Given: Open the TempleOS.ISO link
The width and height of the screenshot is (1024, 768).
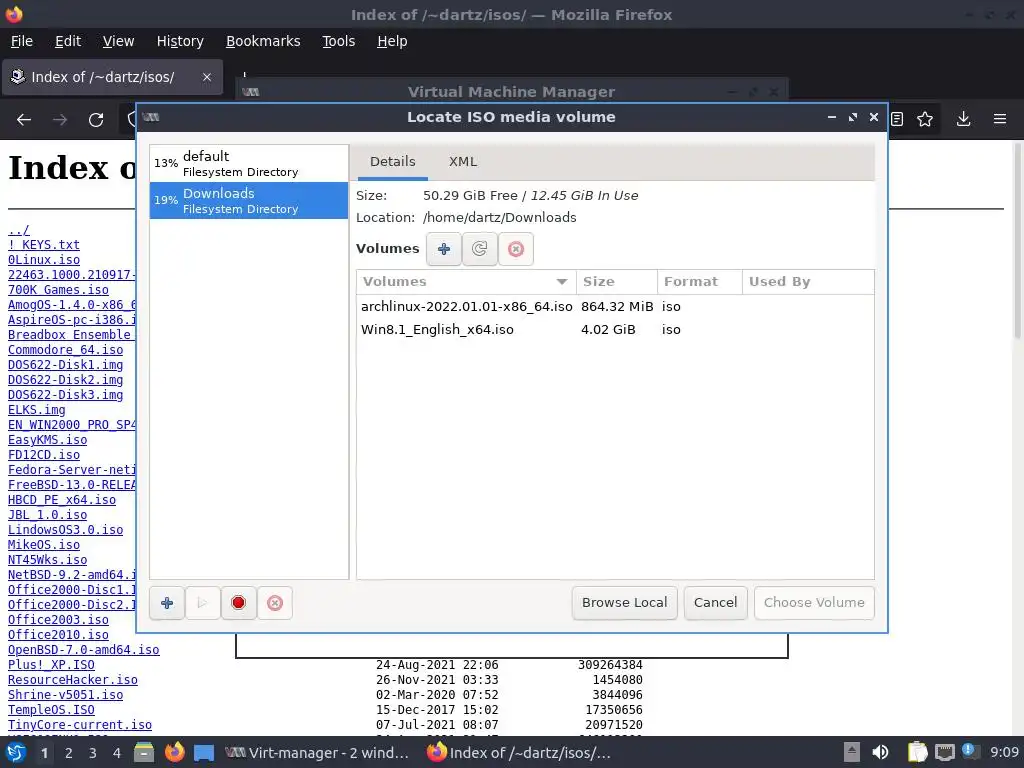Looking at the screenshot, I should tap(51, 710).
